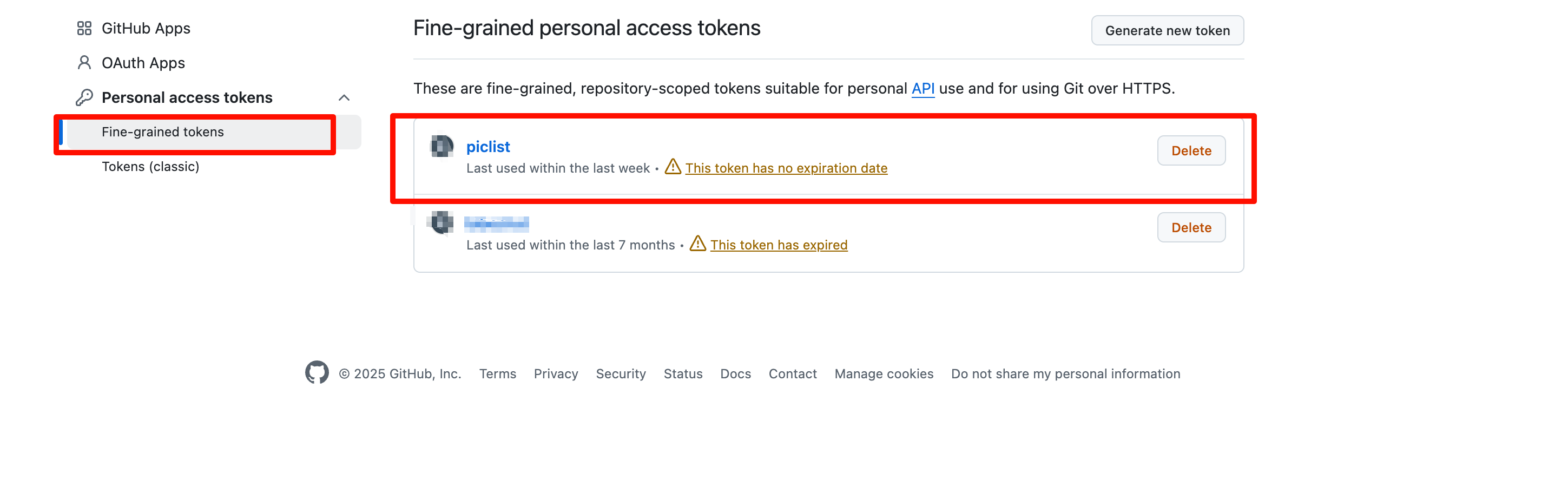Viewport: 1568px width, 486px height.
Task: Delete the expired token
Action: click(1190, 228)
